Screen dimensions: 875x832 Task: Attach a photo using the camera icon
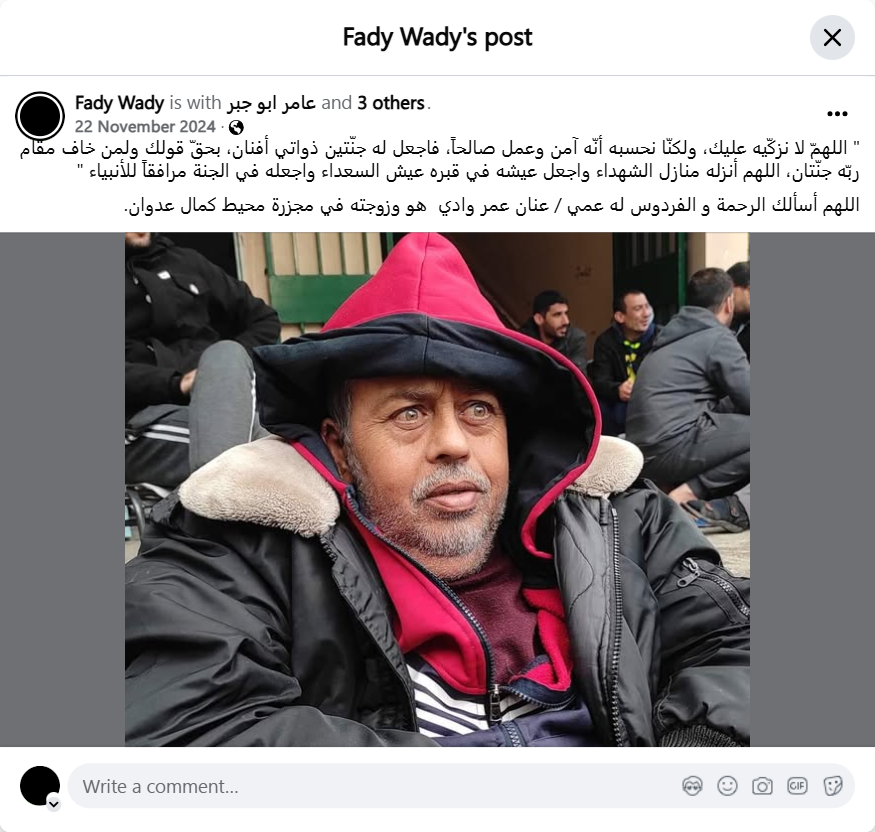point(762,786)
